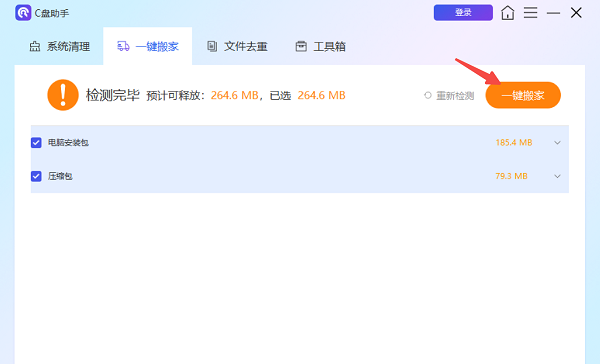Close the C盘助手 window
Viewport: 600px width, 364px height.
coord(576,13)
